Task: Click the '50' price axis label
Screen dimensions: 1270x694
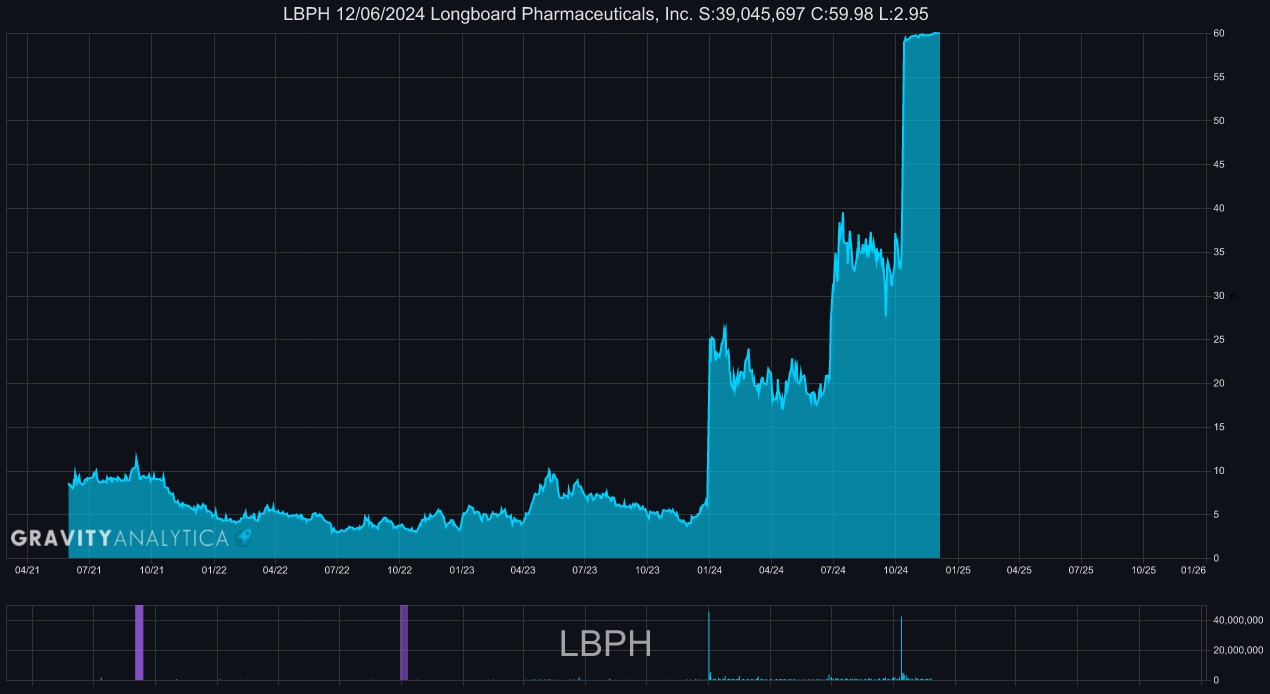Action: coord(1219,121)
